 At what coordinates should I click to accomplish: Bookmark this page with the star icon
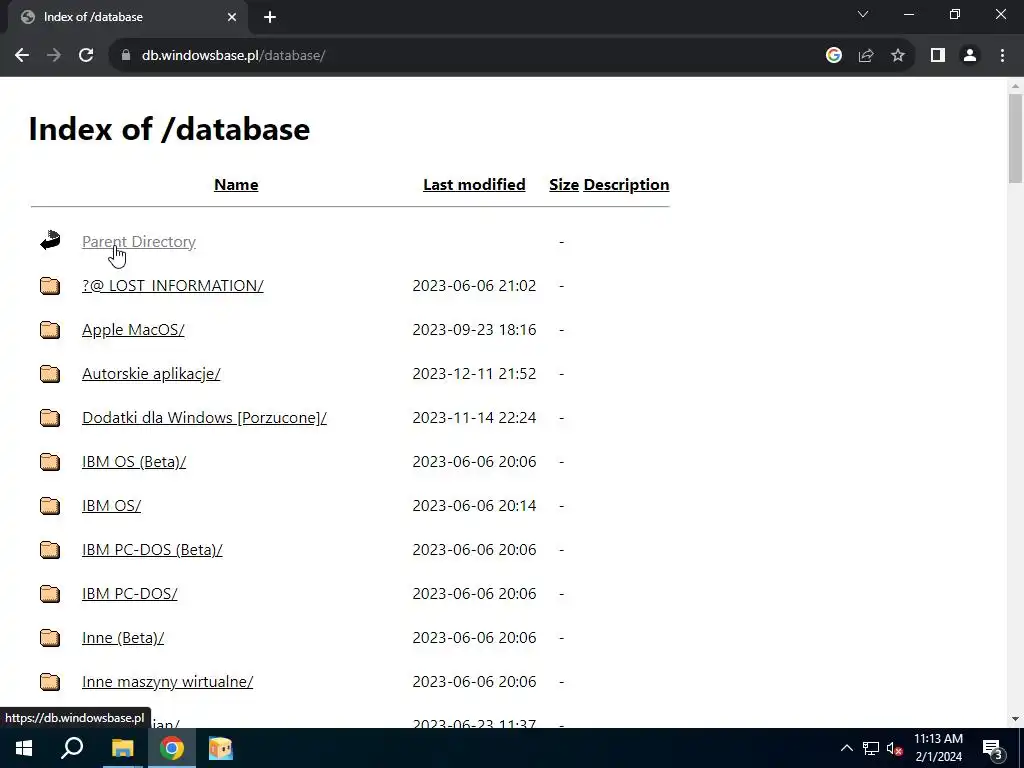pos(898,56)
